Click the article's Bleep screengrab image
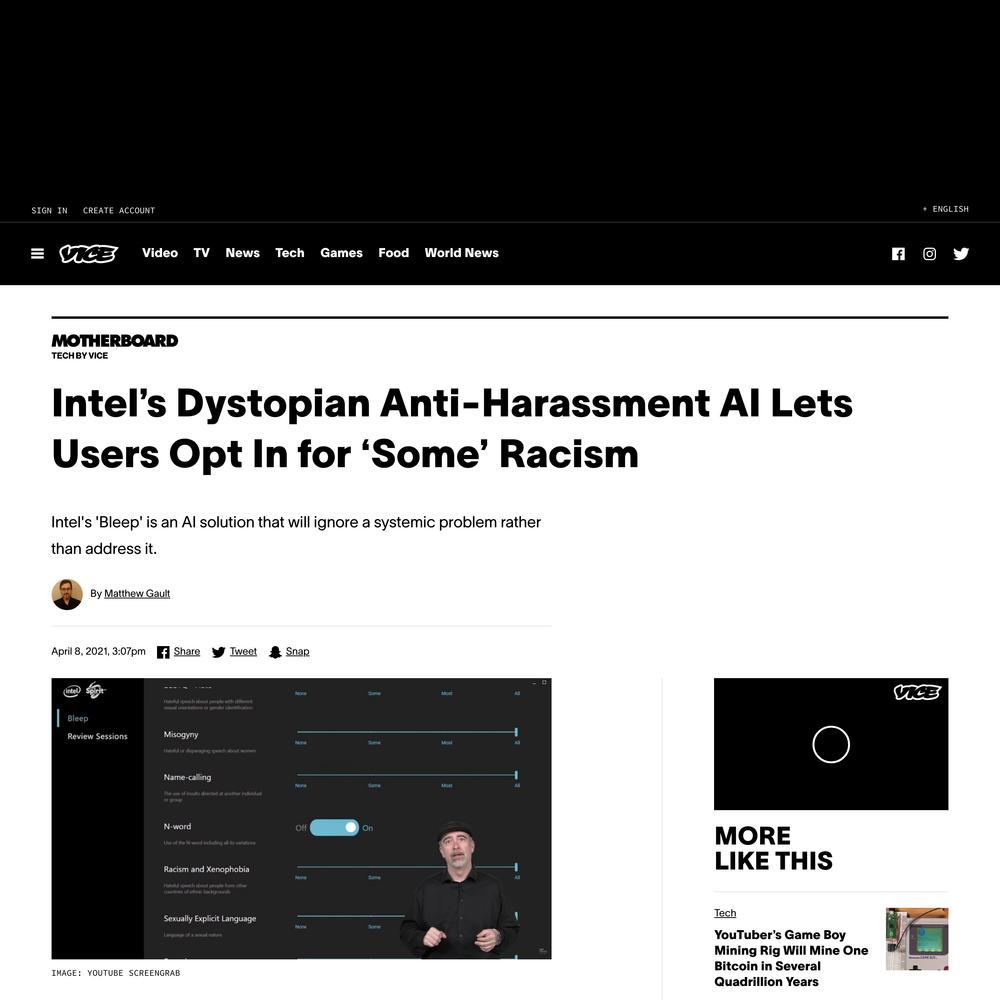The image size is (1000, 1000). click(x=302, y=819)
